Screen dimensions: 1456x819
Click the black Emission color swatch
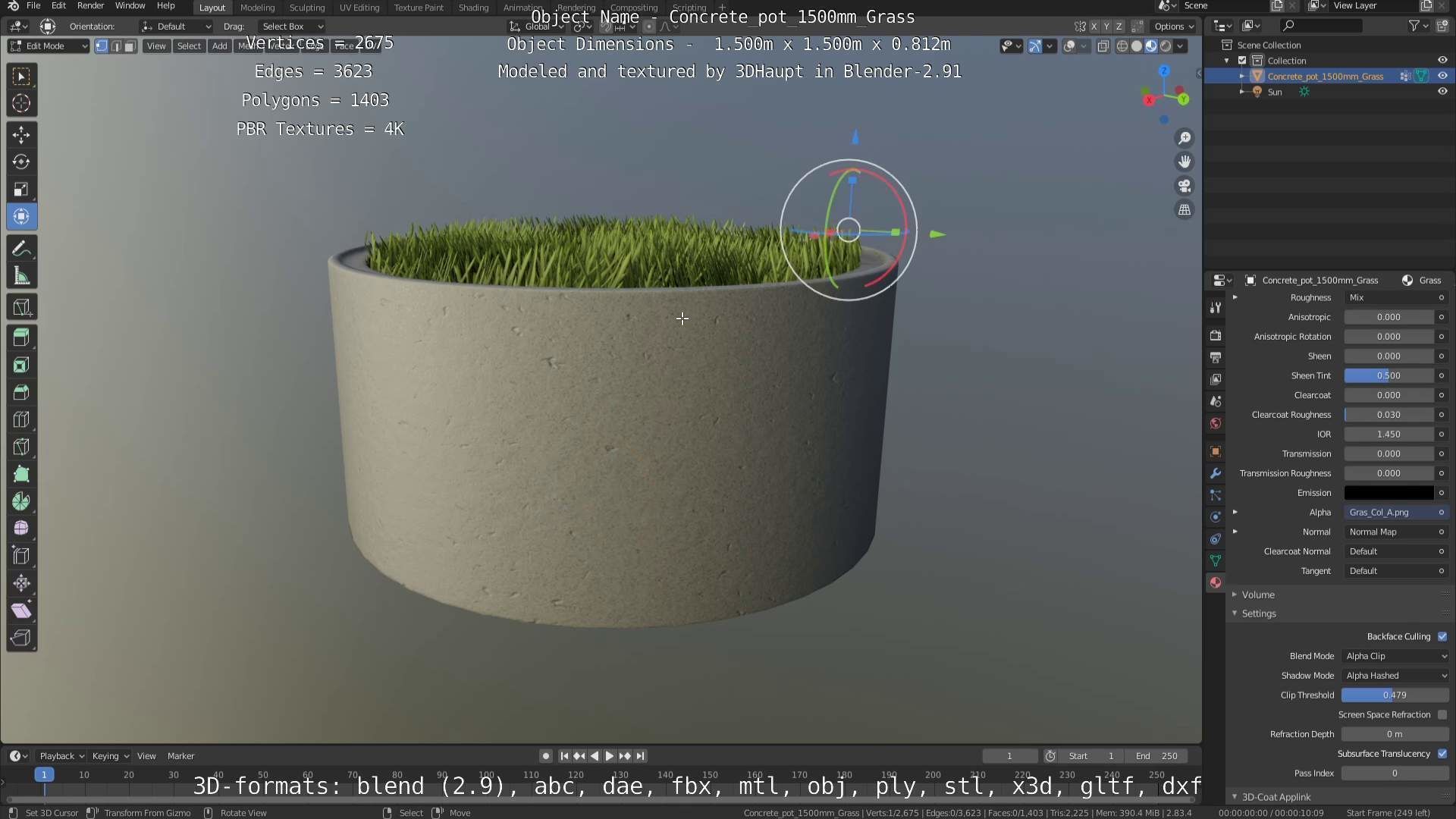pos(1389,493)
